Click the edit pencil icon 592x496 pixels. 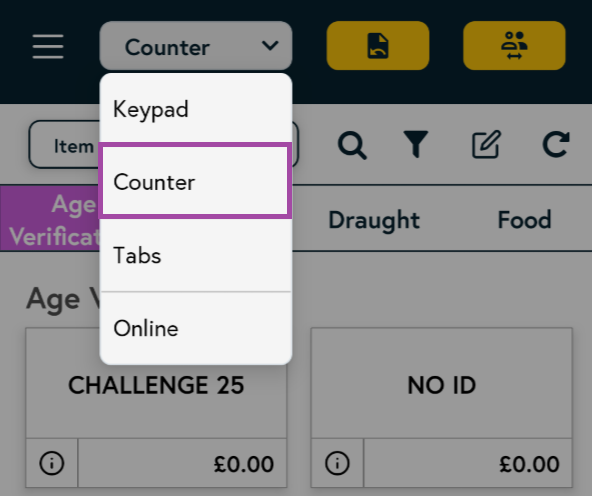click(486, 144)
